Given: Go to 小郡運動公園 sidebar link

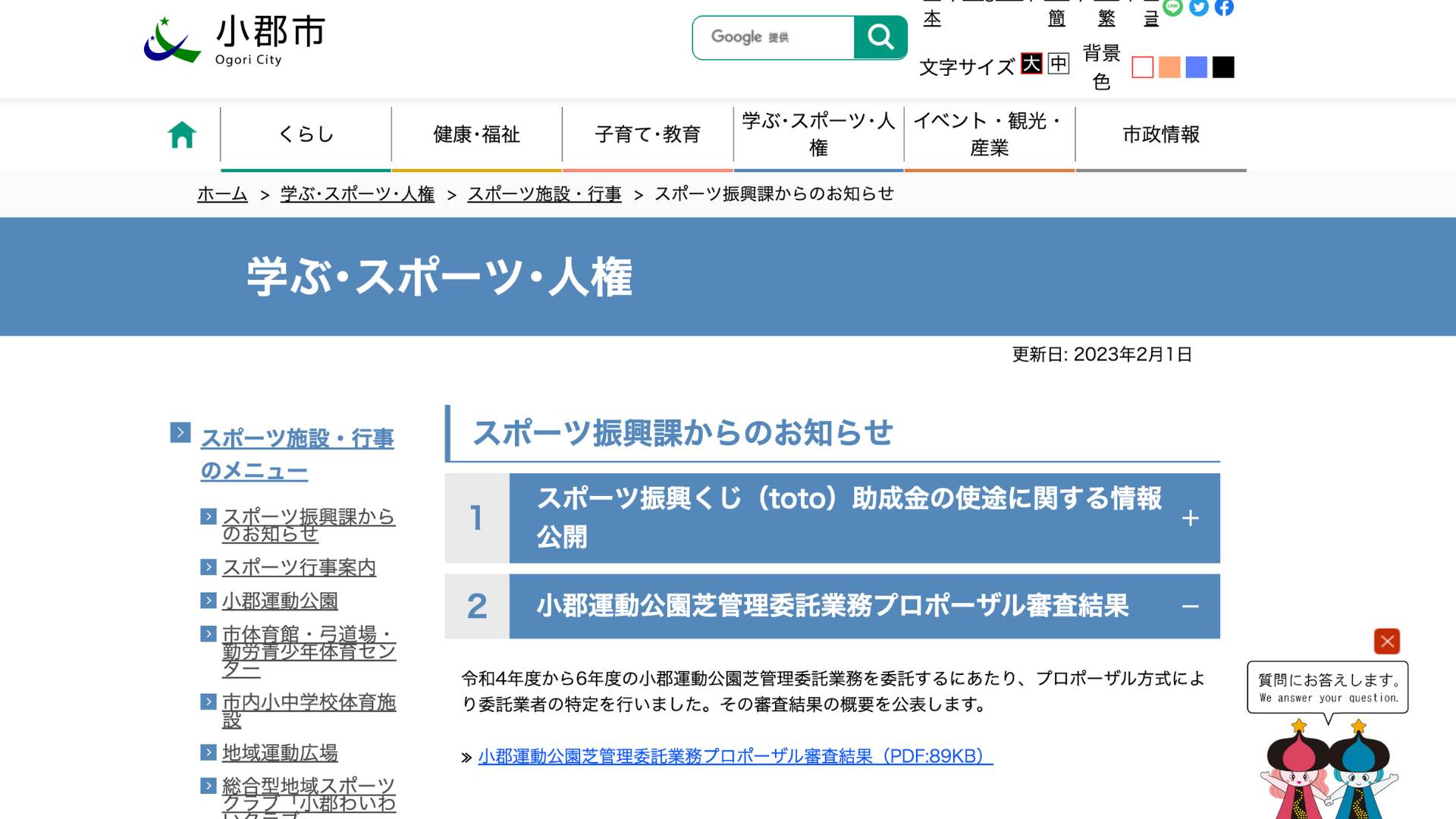Looking at the screenshot, I should [x=280, y=601].
